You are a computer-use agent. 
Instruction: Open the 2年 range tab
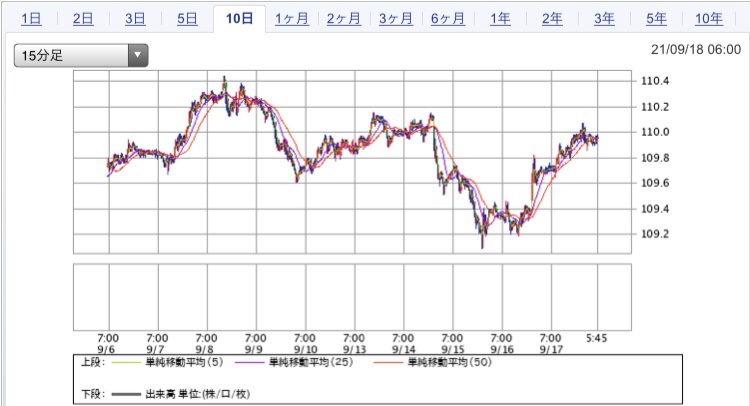[552, 19]
